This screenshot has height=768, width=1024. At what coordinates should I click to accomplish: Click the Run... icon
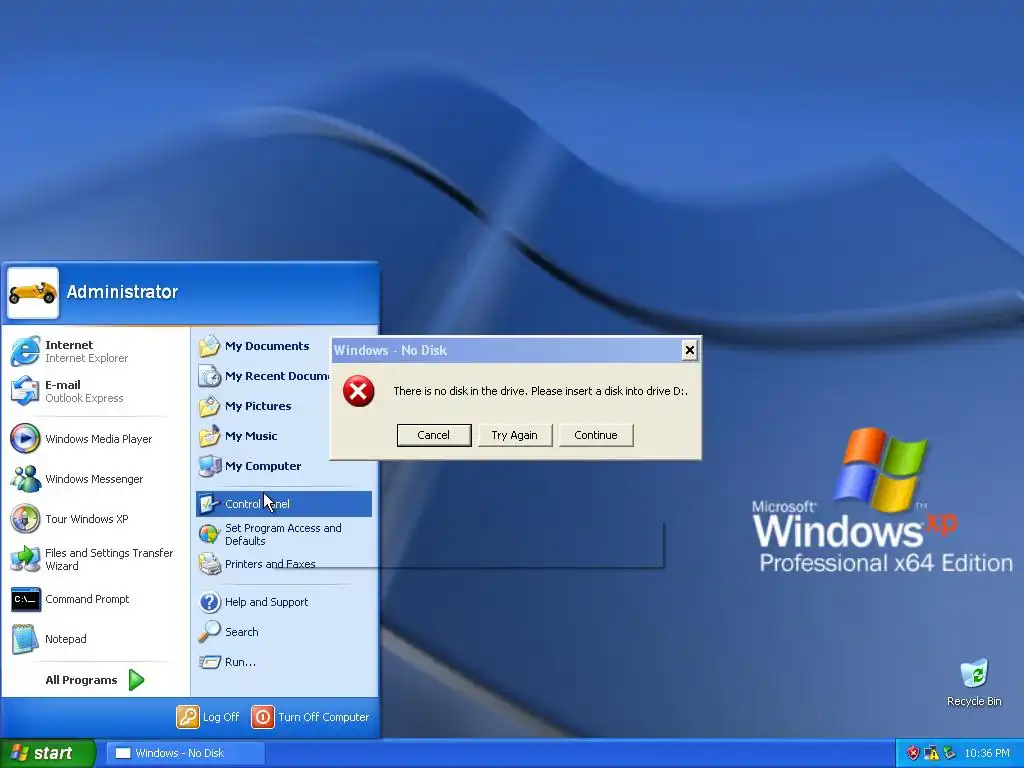coord(210,662)
